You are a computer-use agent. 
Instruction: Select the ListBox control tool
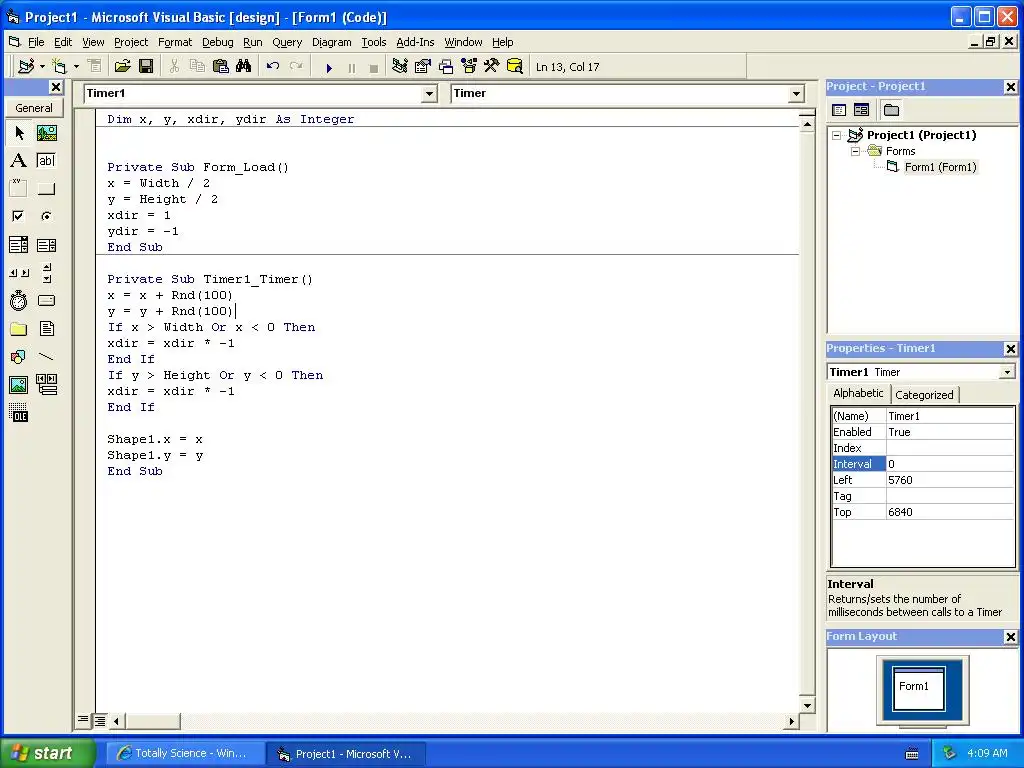click(x=46, y=245)
